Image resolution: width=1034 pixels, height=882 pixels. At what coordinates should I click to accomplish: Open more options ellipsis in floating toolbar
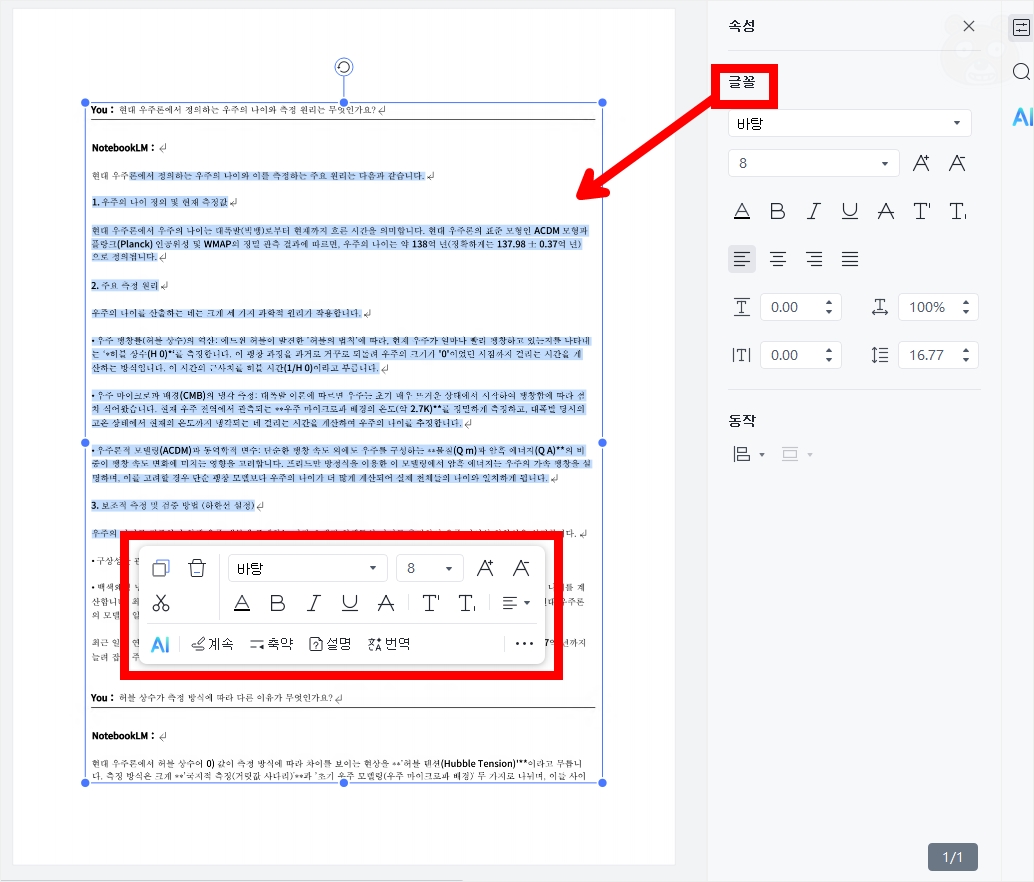tap(524, 643)
